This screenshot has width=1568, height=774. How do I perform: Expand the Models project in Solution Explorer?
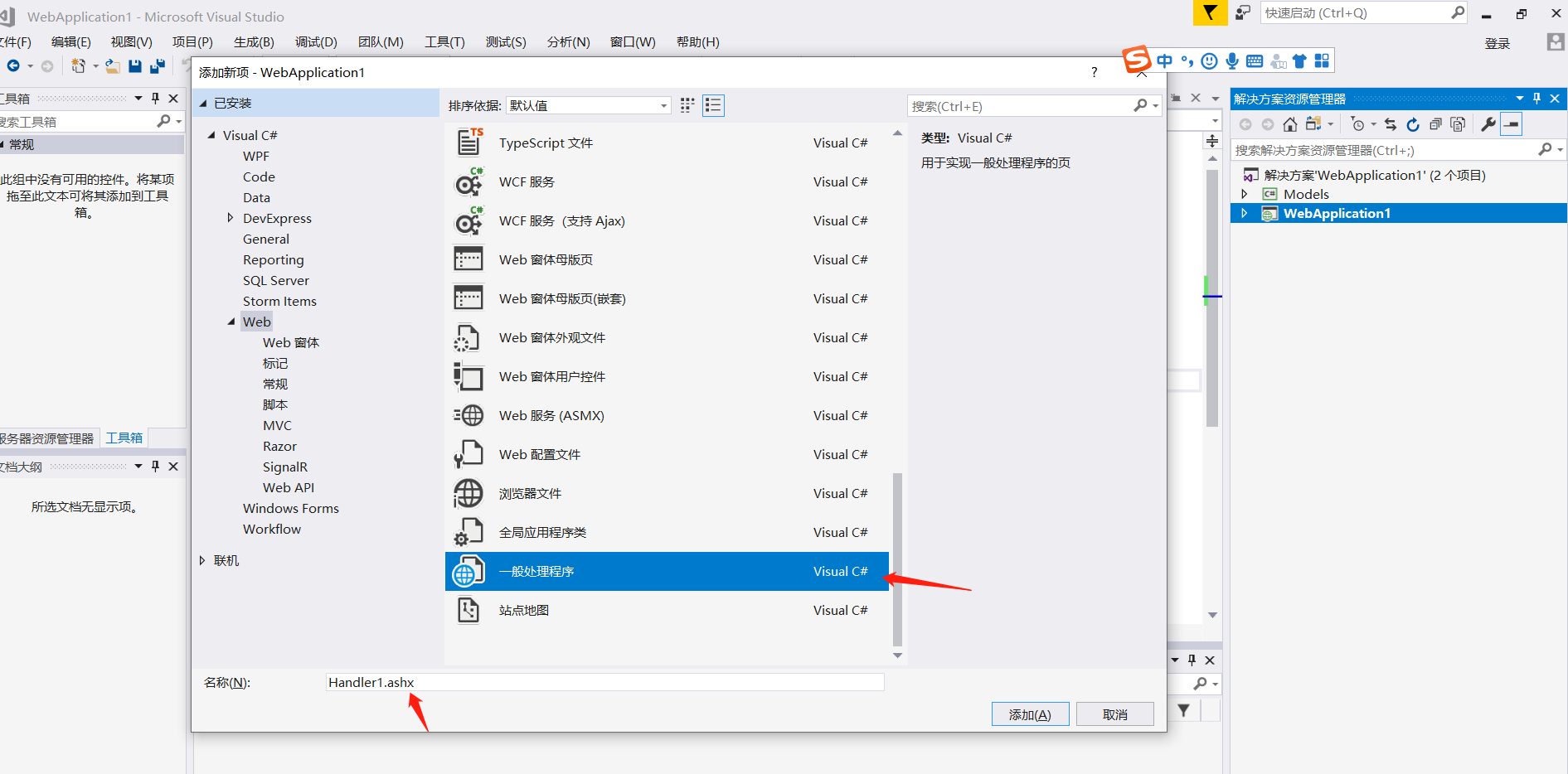tap(1244, 194)
